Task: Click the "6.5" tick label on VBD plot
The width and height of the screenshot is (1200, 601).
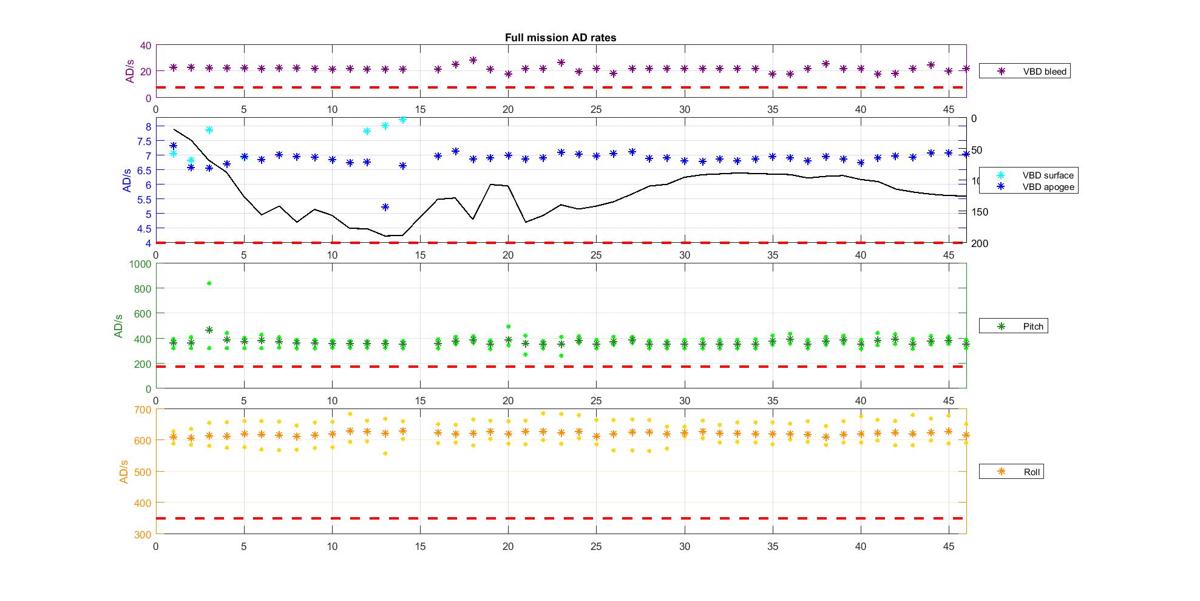Action: coord(144,170)
